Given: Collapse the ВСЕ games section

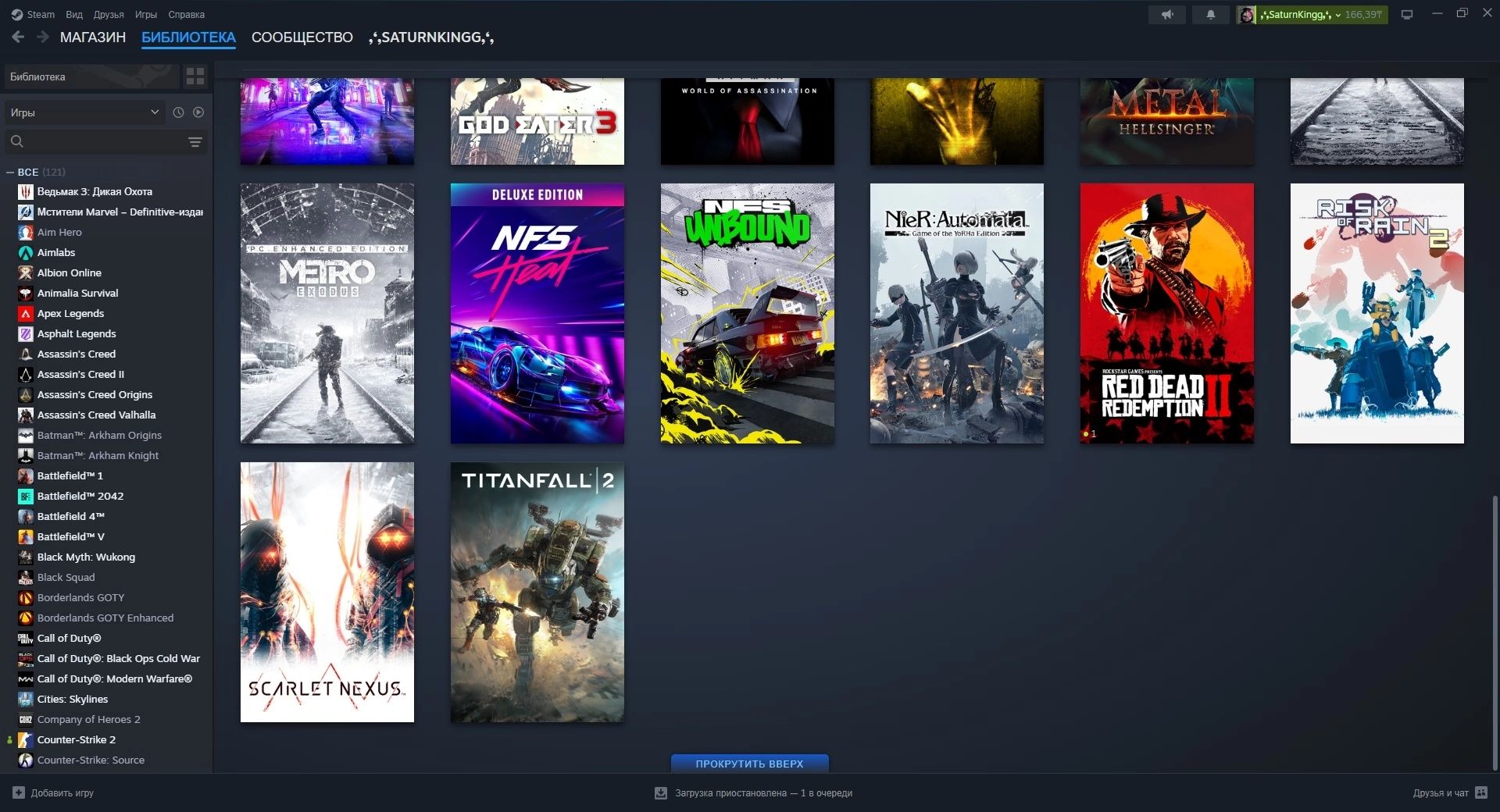Looking at the screenshot, I should [x=10, y=172].
